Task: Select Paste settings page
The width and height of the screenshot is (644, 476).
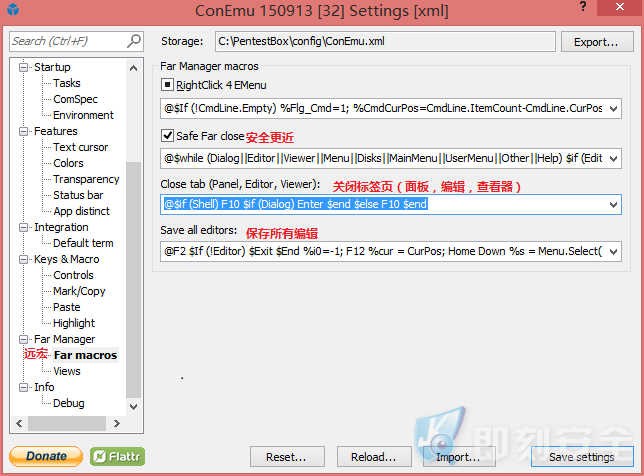Action: click(x=67, y=307)
